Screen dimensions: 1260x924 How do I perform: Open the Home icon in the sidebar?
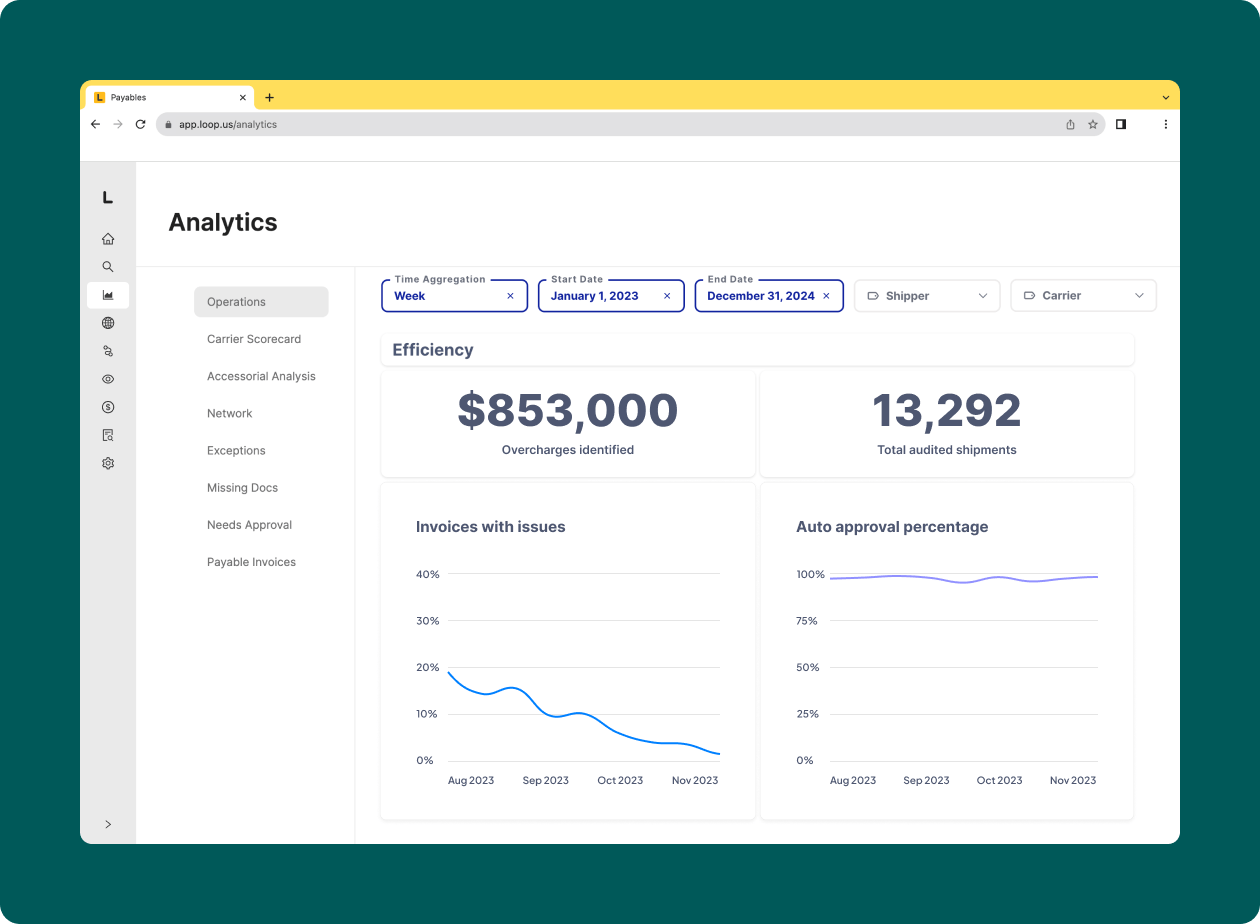point(107,238)
